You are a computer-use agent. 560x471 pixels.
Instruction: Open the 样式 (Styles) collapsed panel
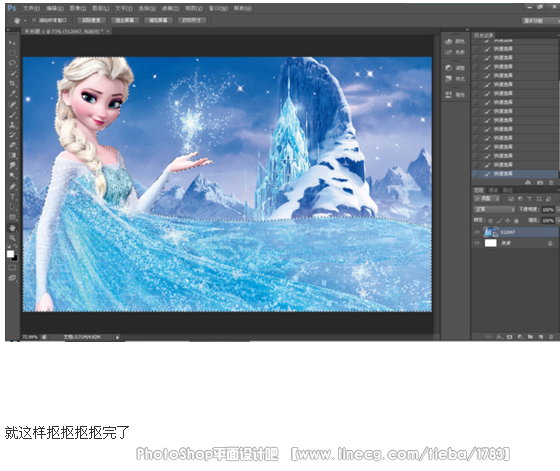pyautogui.click(x=455, y=79)
